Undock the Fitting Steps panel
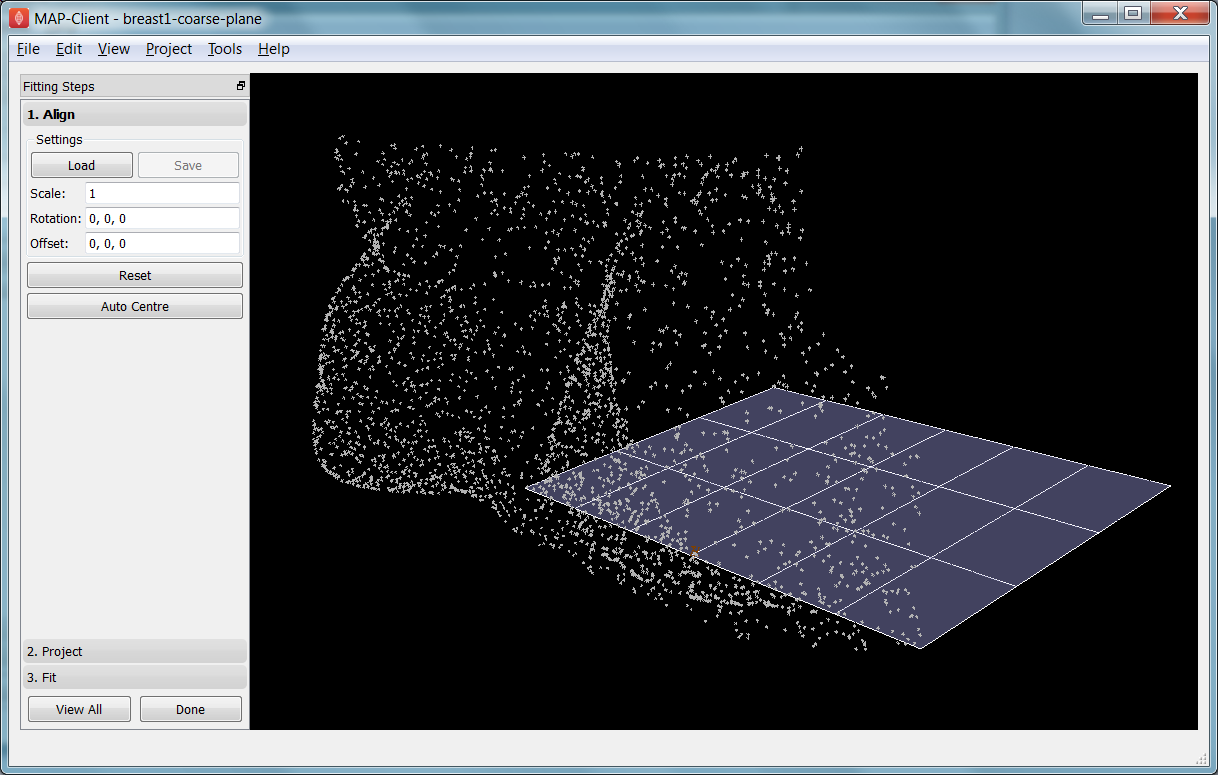The height and width of the screenshot is (775, 1218). (x=241, y=86)
